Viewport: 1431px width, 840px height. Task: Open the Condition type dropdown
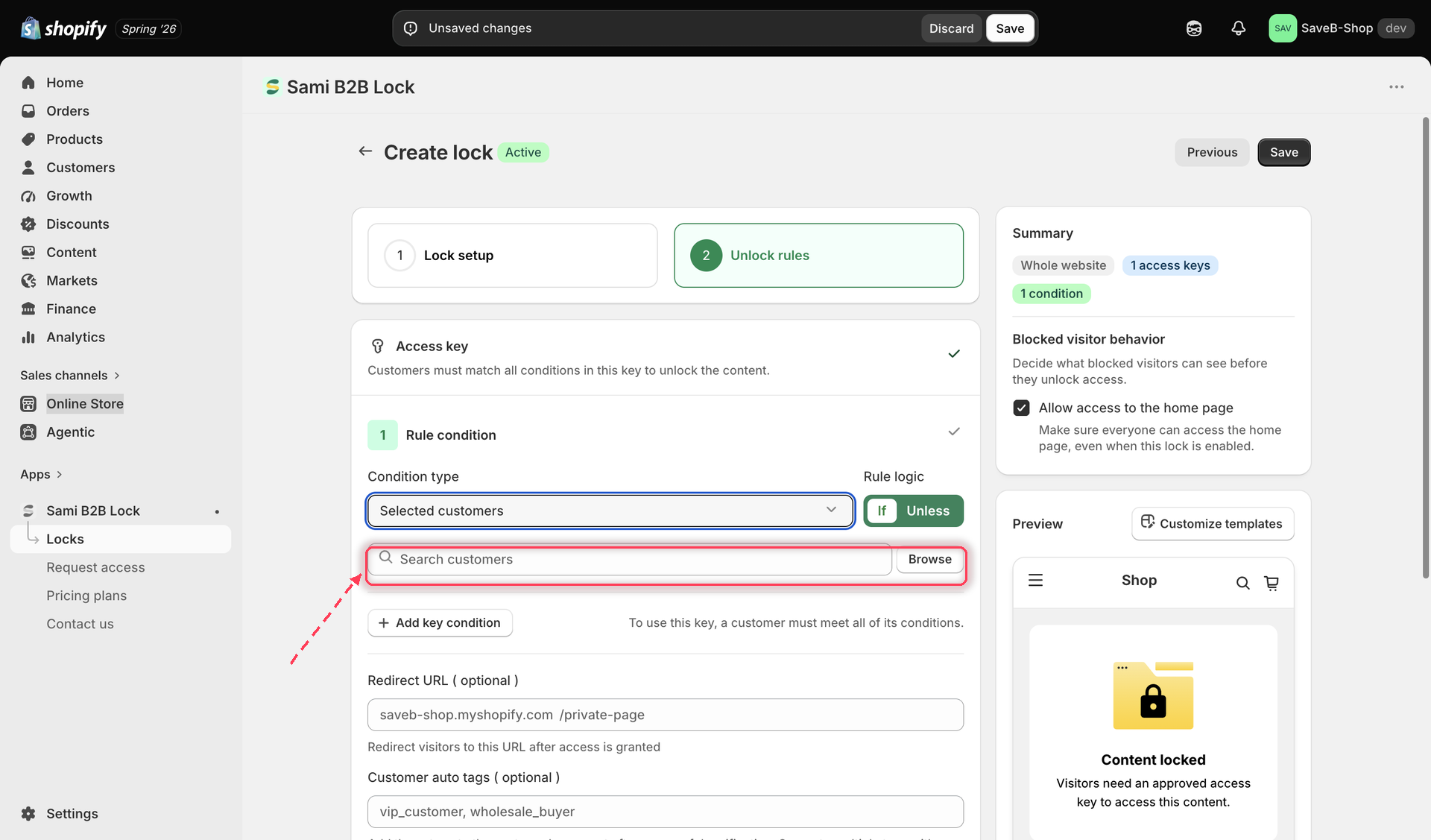[x=610, y=511]
